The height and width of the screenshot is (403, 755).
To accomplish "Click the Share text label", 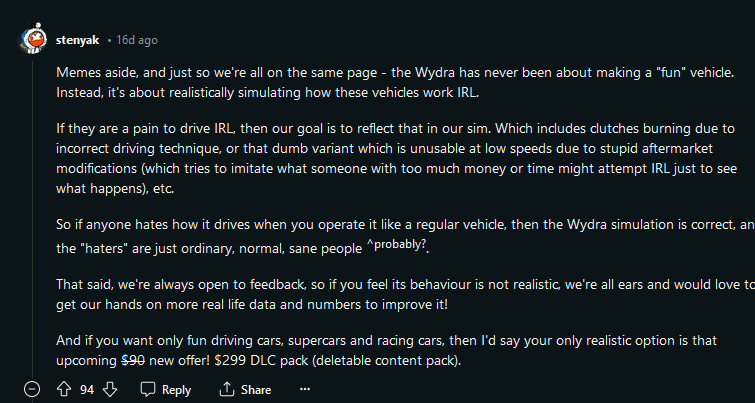I will tap(256, 390).
